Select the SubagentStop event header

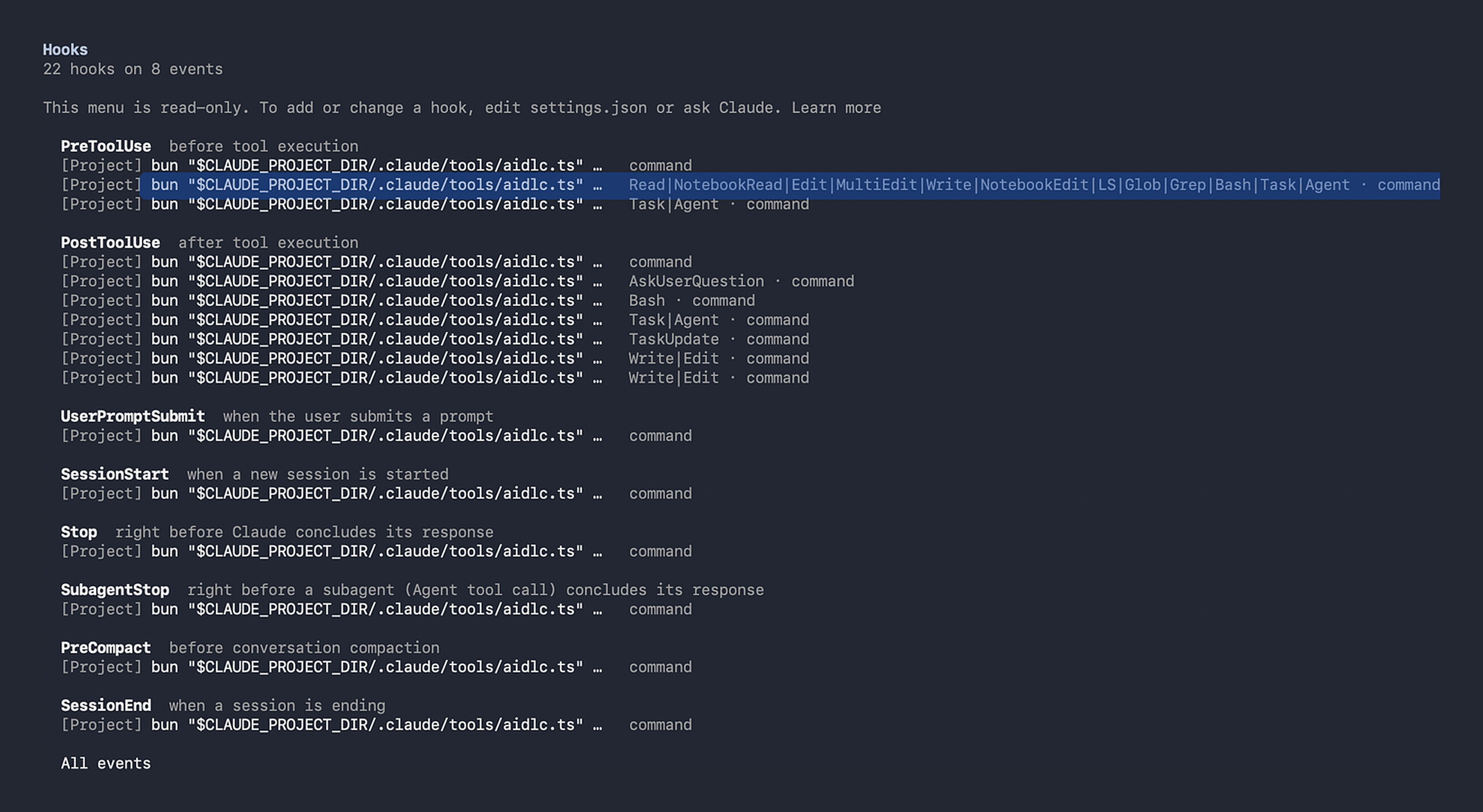[115, 591]
